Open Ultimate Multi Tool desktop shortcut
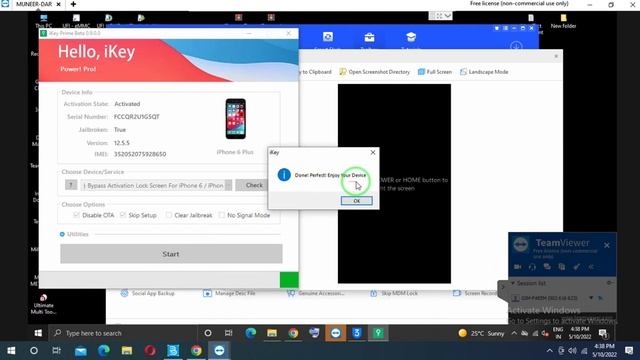The width and height of the screenshot is (640, 360). point(43,304)
